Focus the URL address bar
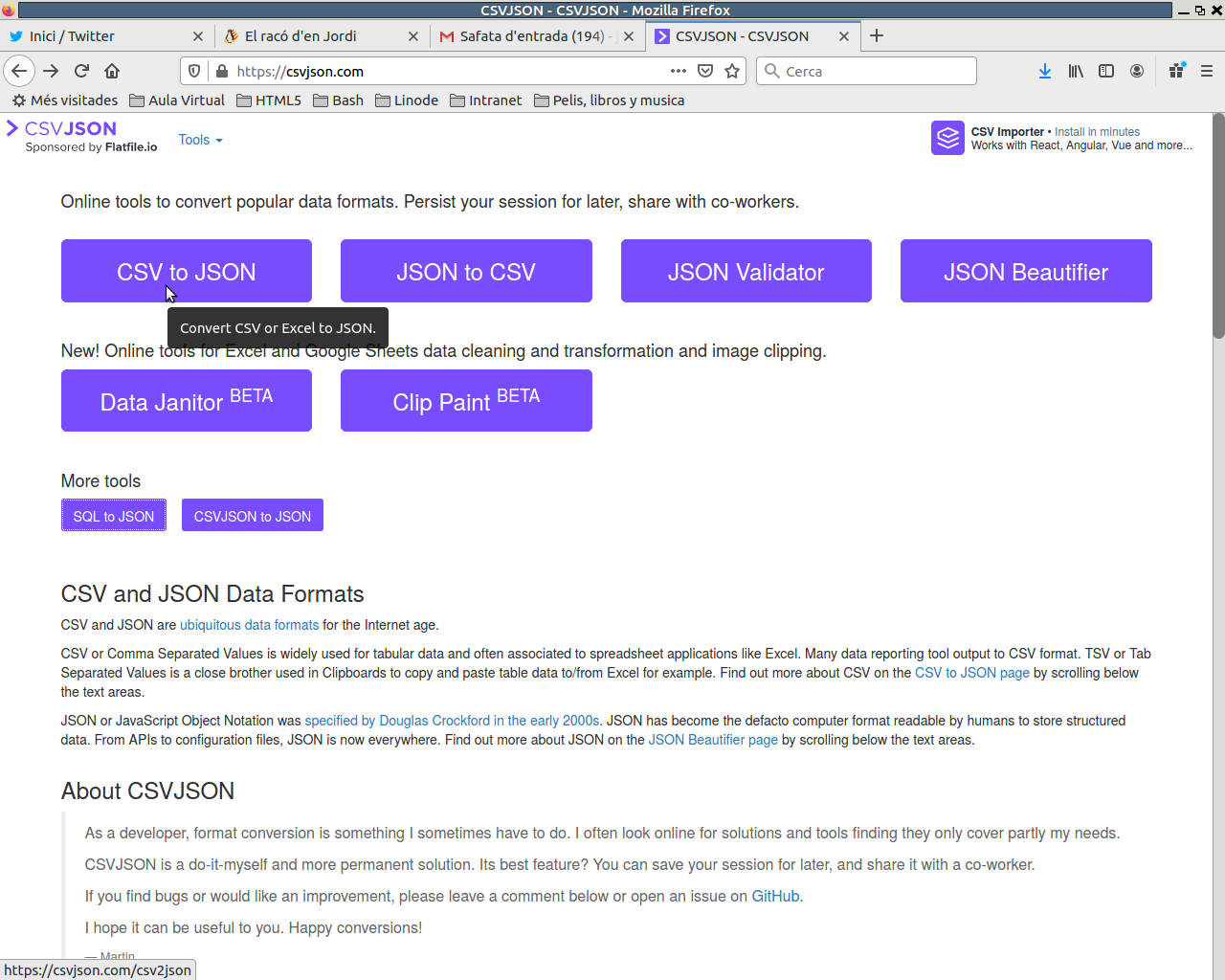The height and width of the screenshot is (980, 1225). coord(450,71)
